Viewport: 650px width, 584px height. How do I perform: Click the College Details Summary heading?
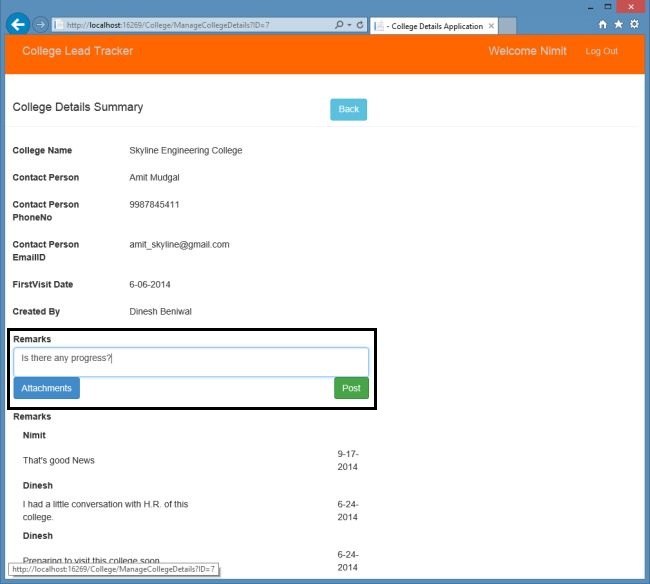click(78, 107)
